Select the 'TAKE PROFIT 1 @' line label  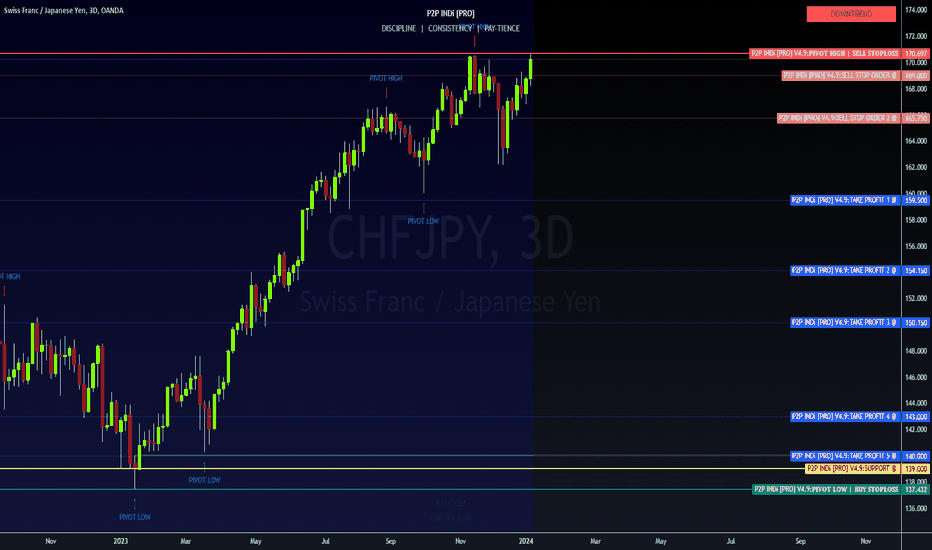(x=845, y=200)
